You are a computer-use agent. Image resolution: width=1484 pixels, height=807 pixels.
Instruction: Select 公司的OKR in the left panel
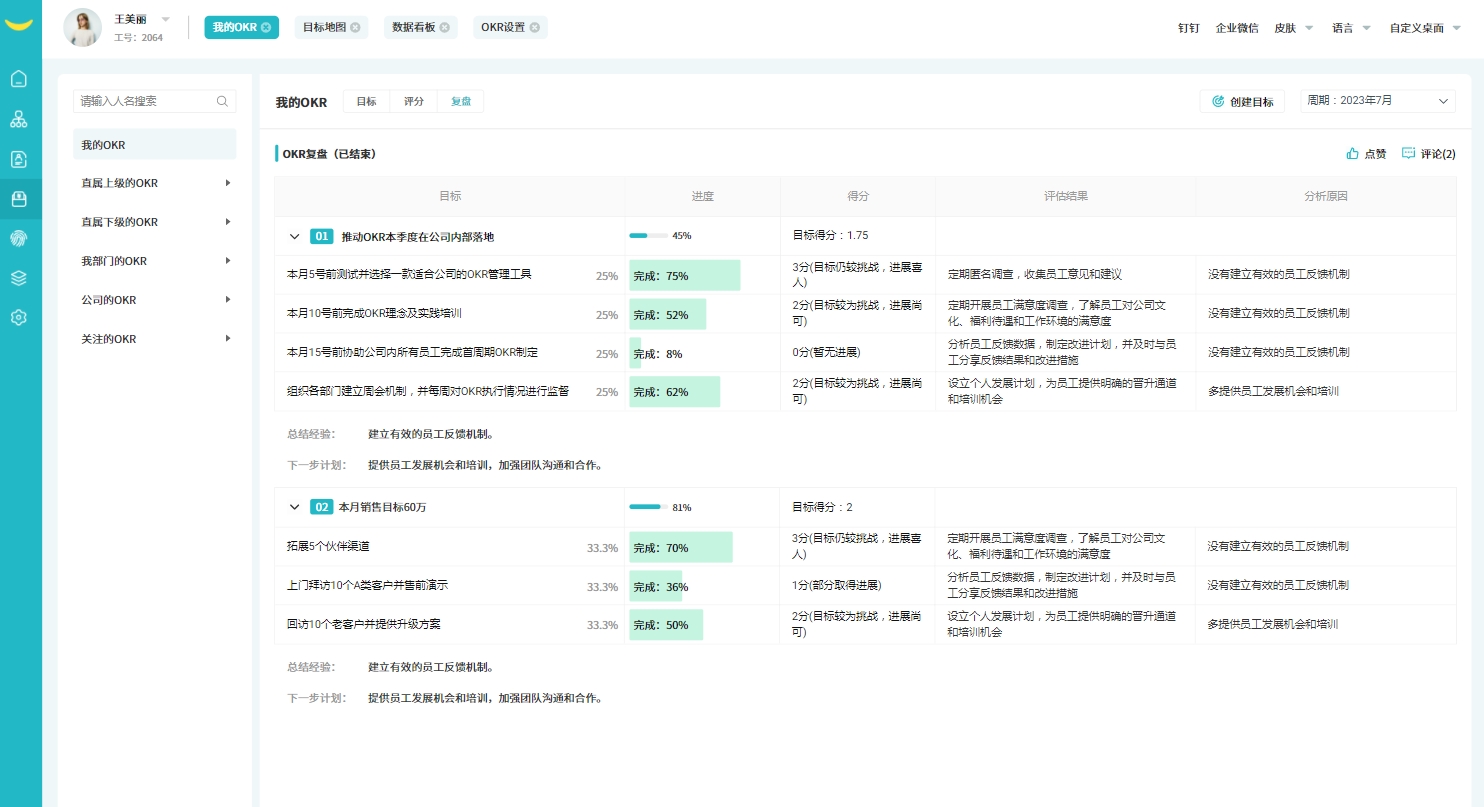[154, 300]
